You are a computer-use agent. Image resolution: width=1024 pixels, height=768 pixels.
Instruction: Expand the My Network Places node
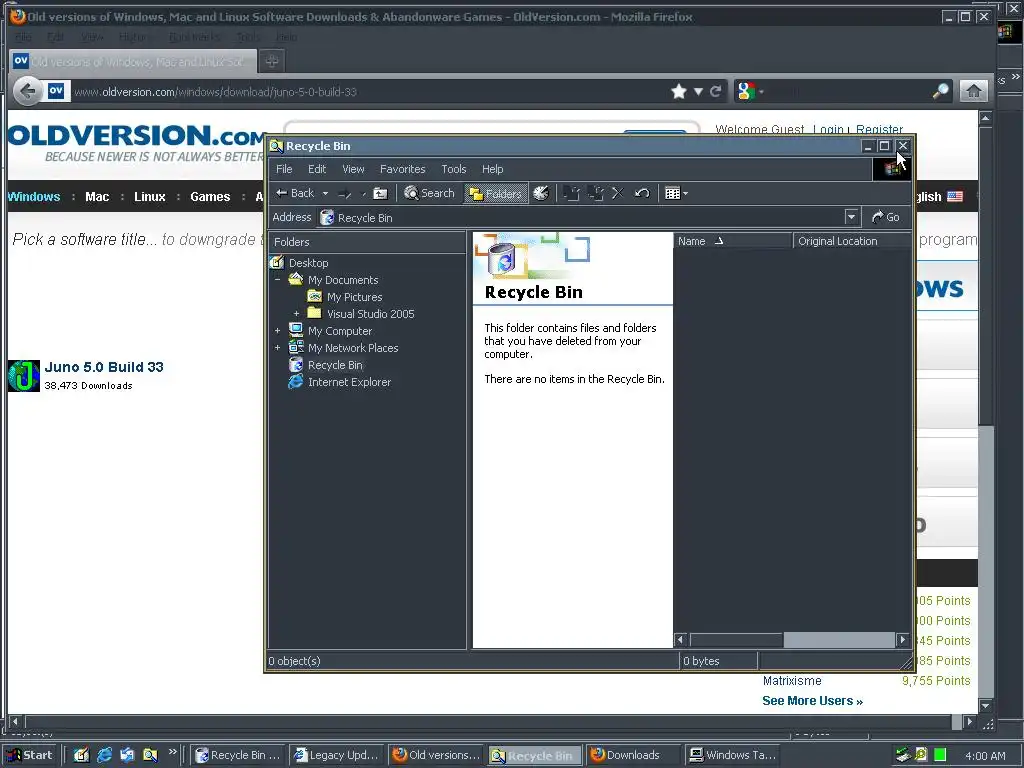(278, 348)
